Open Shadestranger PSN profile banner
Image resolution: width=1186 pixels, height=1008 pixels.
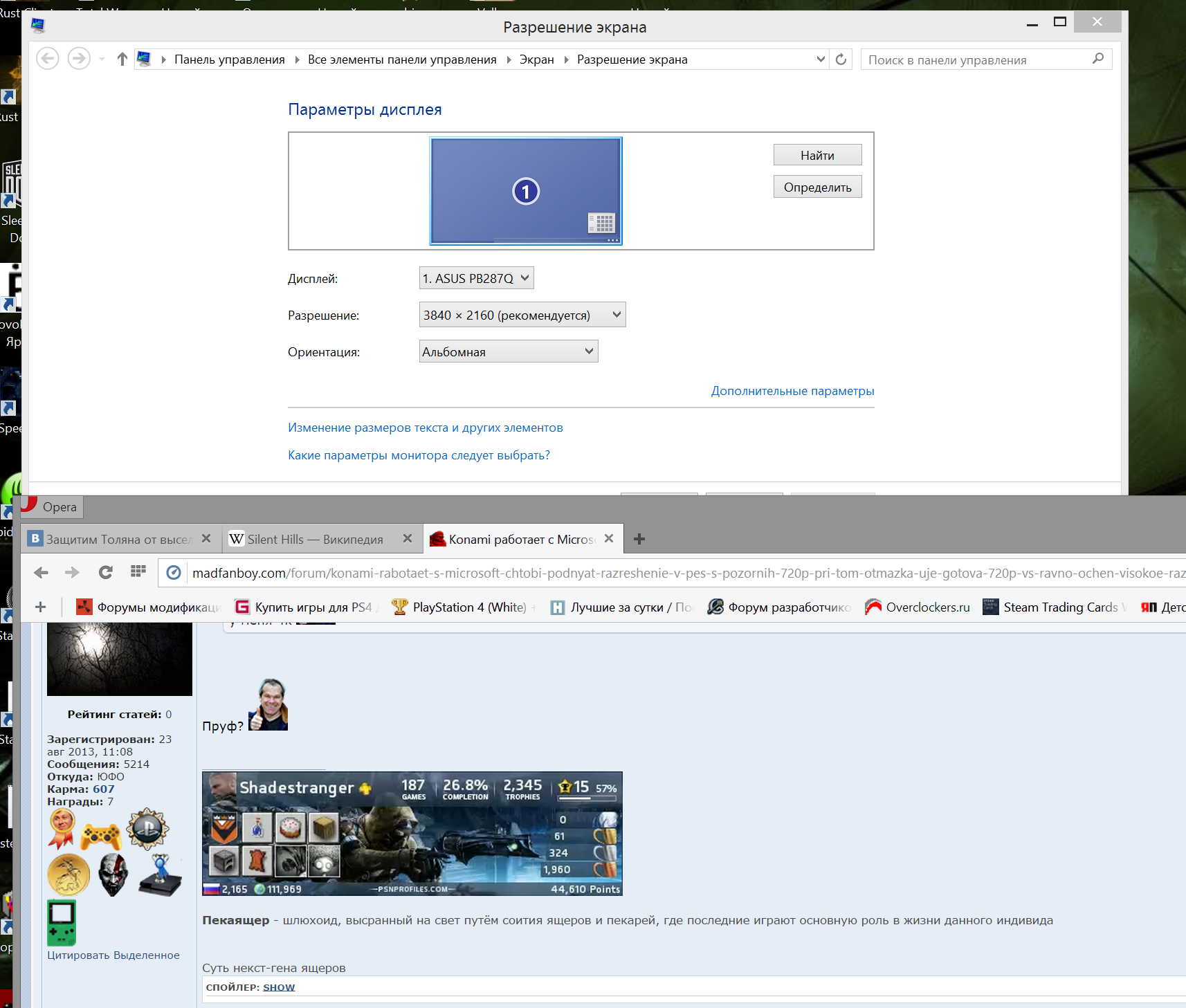tap(412, 834)
